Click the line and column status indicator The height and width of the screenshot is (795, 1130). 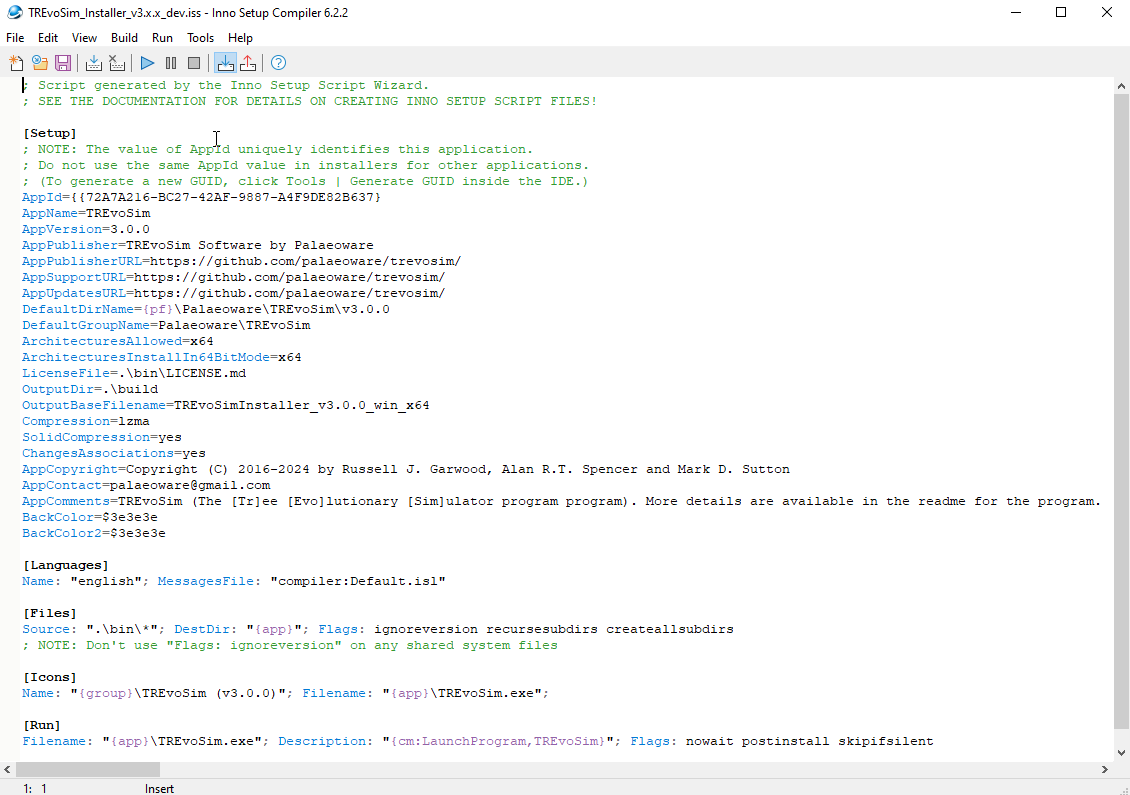[x=35, y=789]
